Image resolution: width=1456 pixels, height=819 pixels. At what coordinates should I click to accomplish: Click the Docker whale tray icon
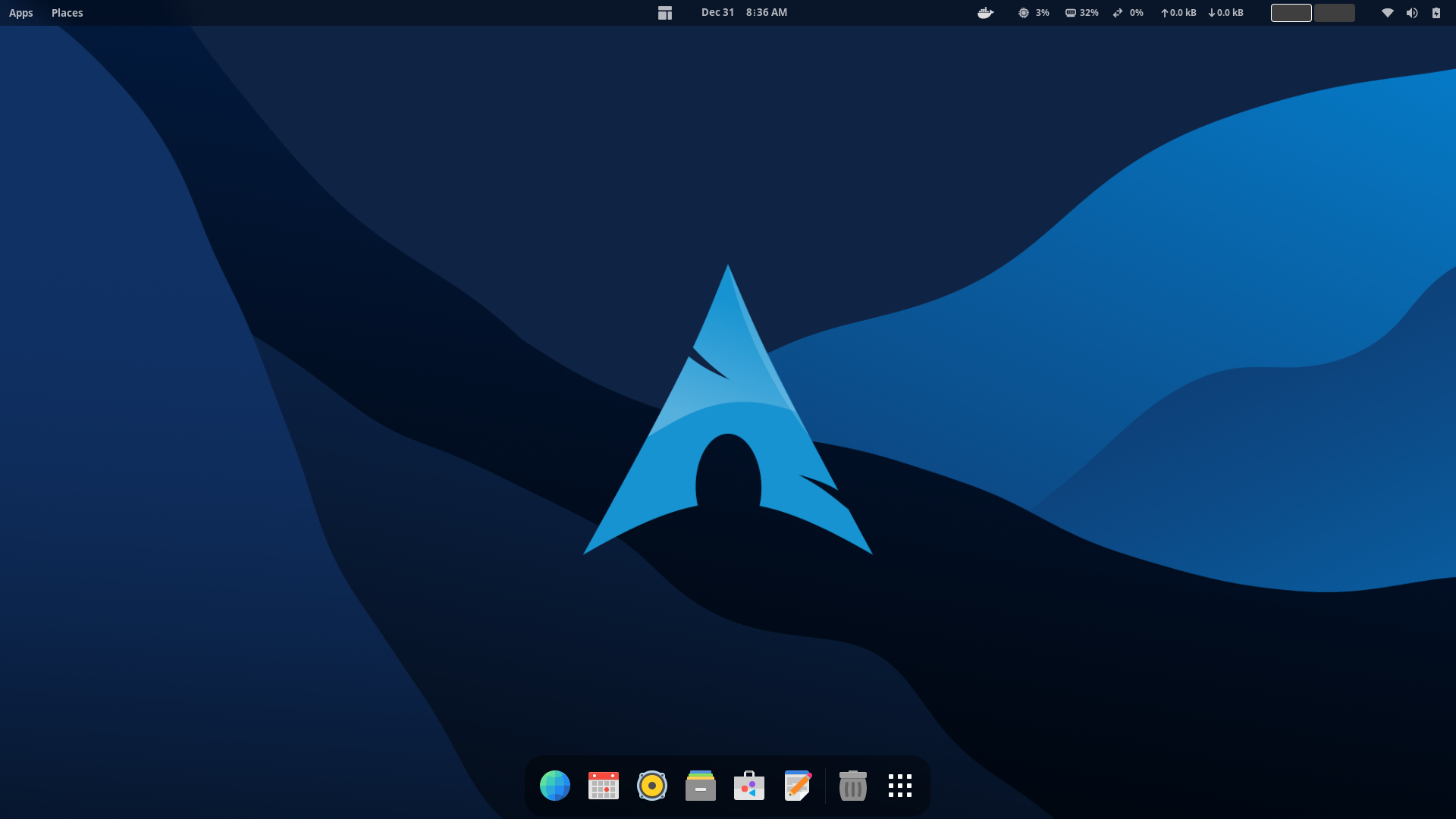[x=985, y=13]
